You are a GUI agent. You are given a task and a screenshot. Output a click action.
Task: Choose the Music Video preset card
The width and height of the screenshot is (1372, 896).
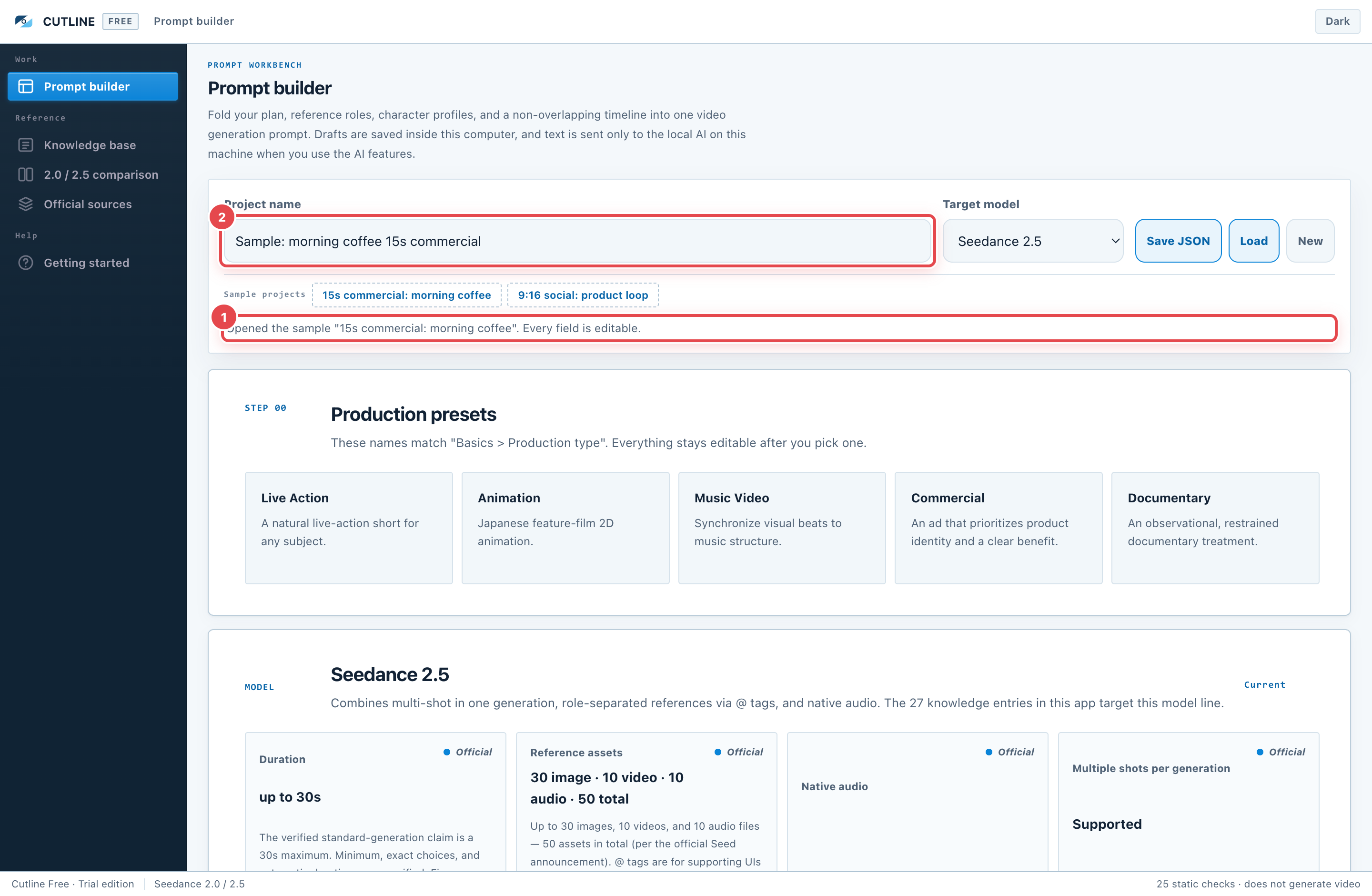pyautogui.click(x=782, y=528)
